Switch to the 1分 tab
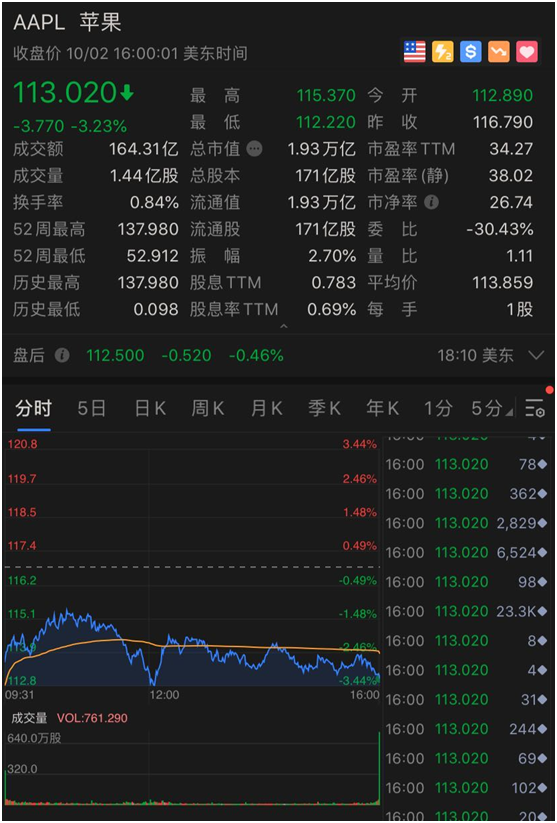Viewport: 557px width, 823px height. [x=438, y=408]
